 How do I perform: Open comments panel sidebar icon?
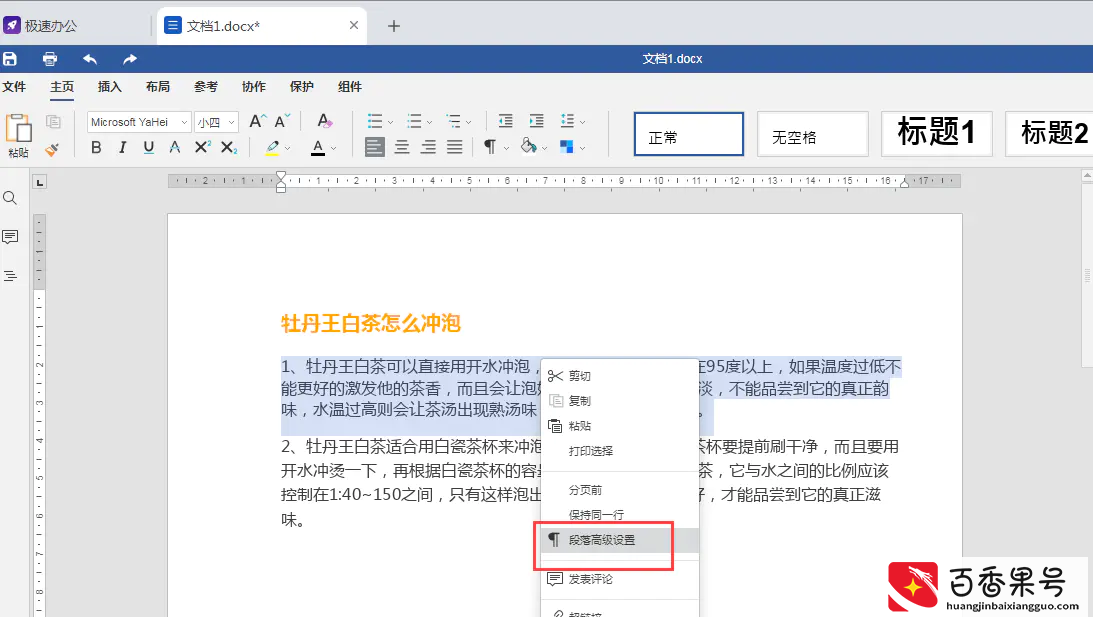pyautogui.click(x=10, y=237)
